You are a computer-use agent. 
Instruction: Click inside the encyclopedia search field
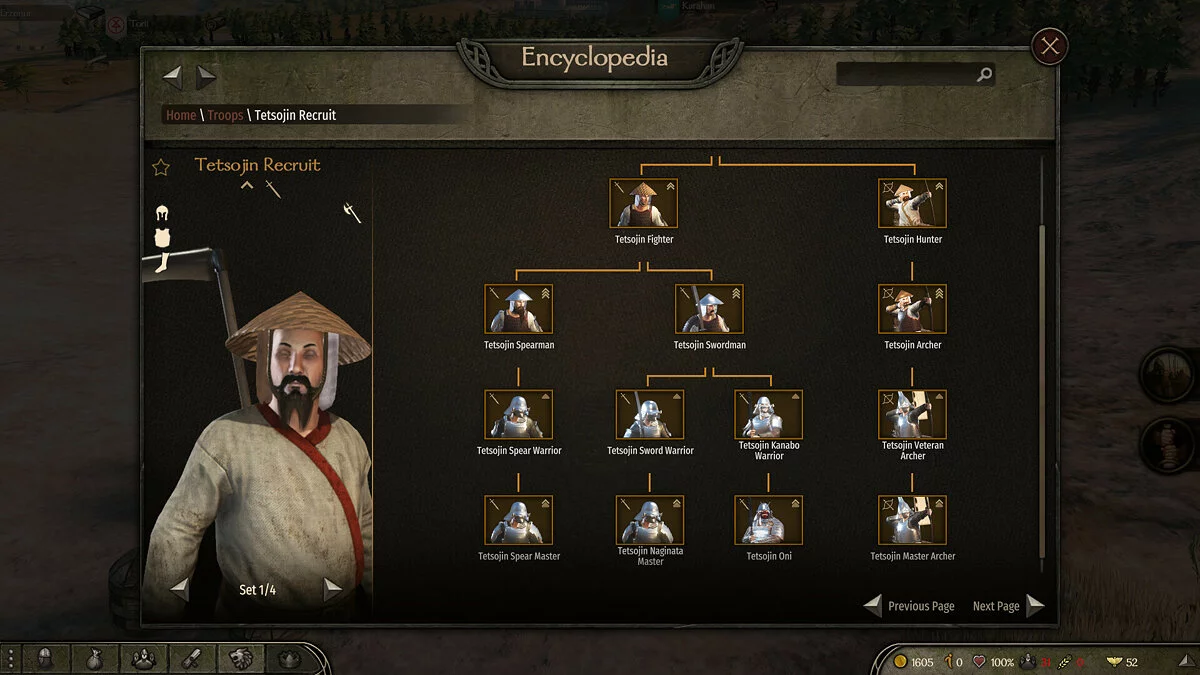pos(905,74)
